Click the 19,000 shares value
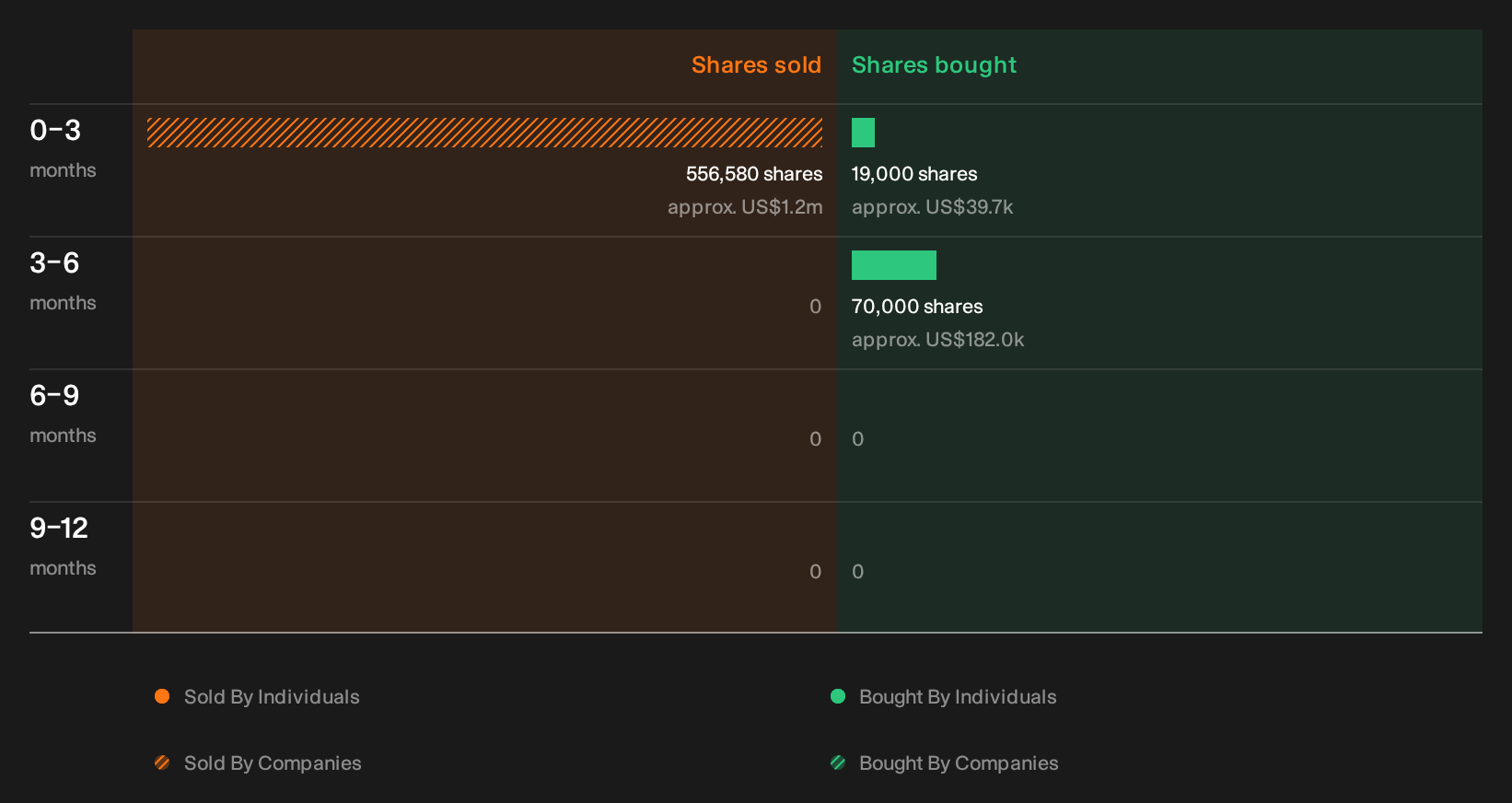Image resolution: width=1512 pixels, height=803 pixels. (x=914, y=174)
